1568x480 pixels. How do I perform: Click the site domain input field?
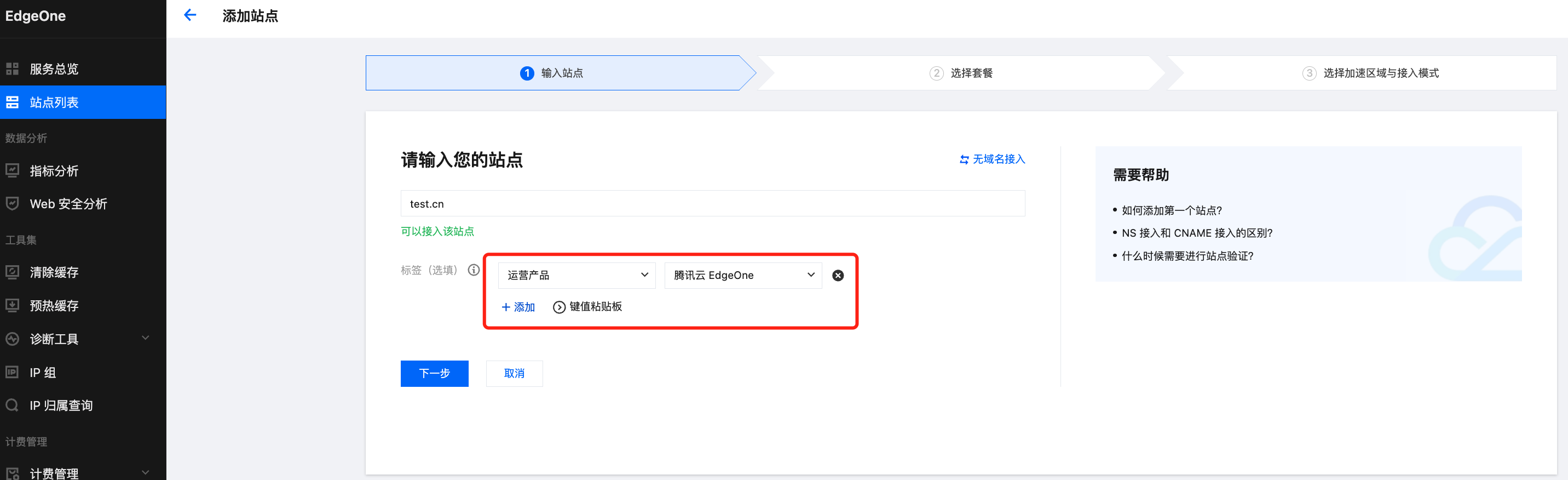712,203
